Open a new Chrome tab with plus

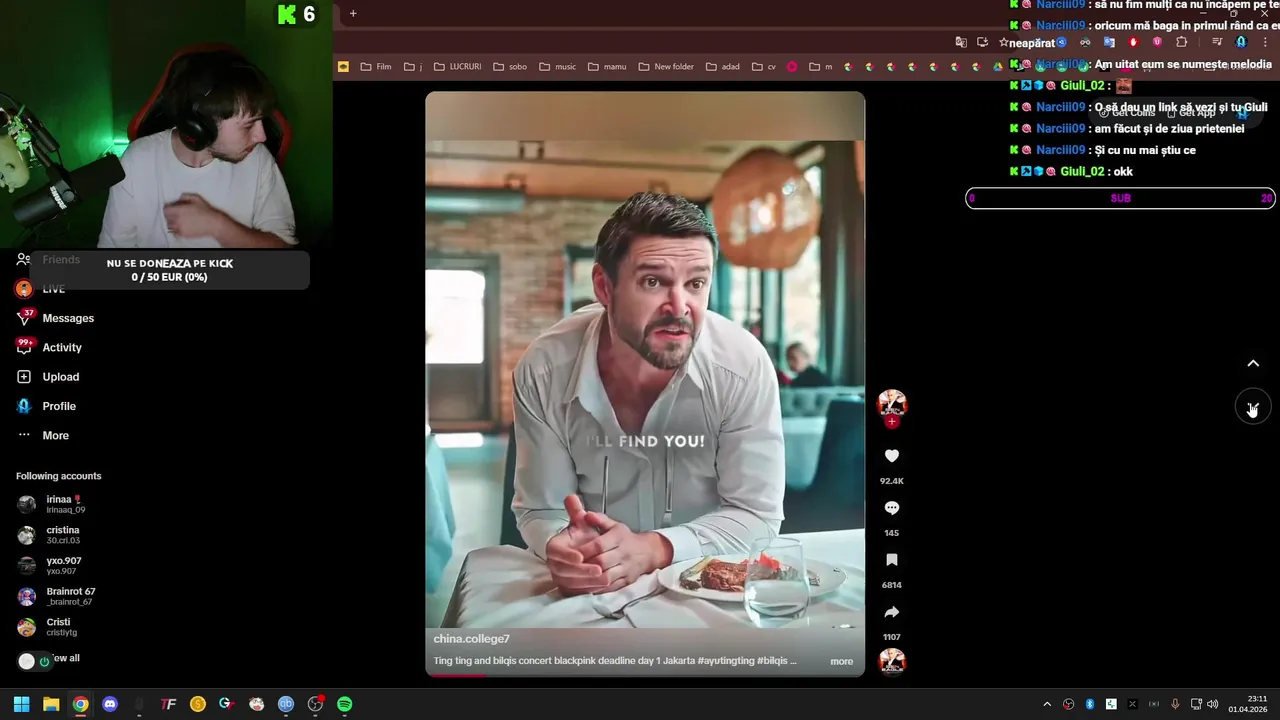pyautogui.click(x=353, y=13)
